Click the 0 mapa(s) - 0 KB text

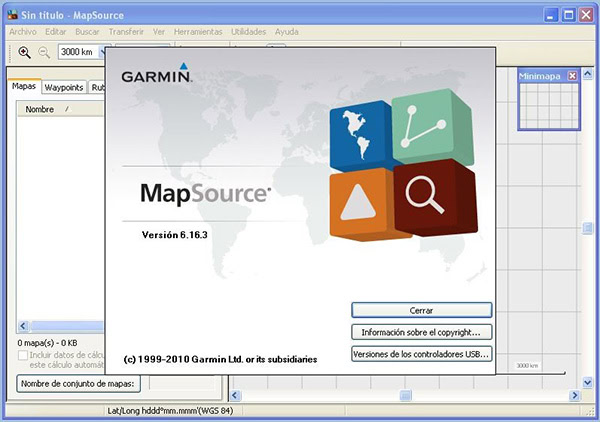point(47,343)
